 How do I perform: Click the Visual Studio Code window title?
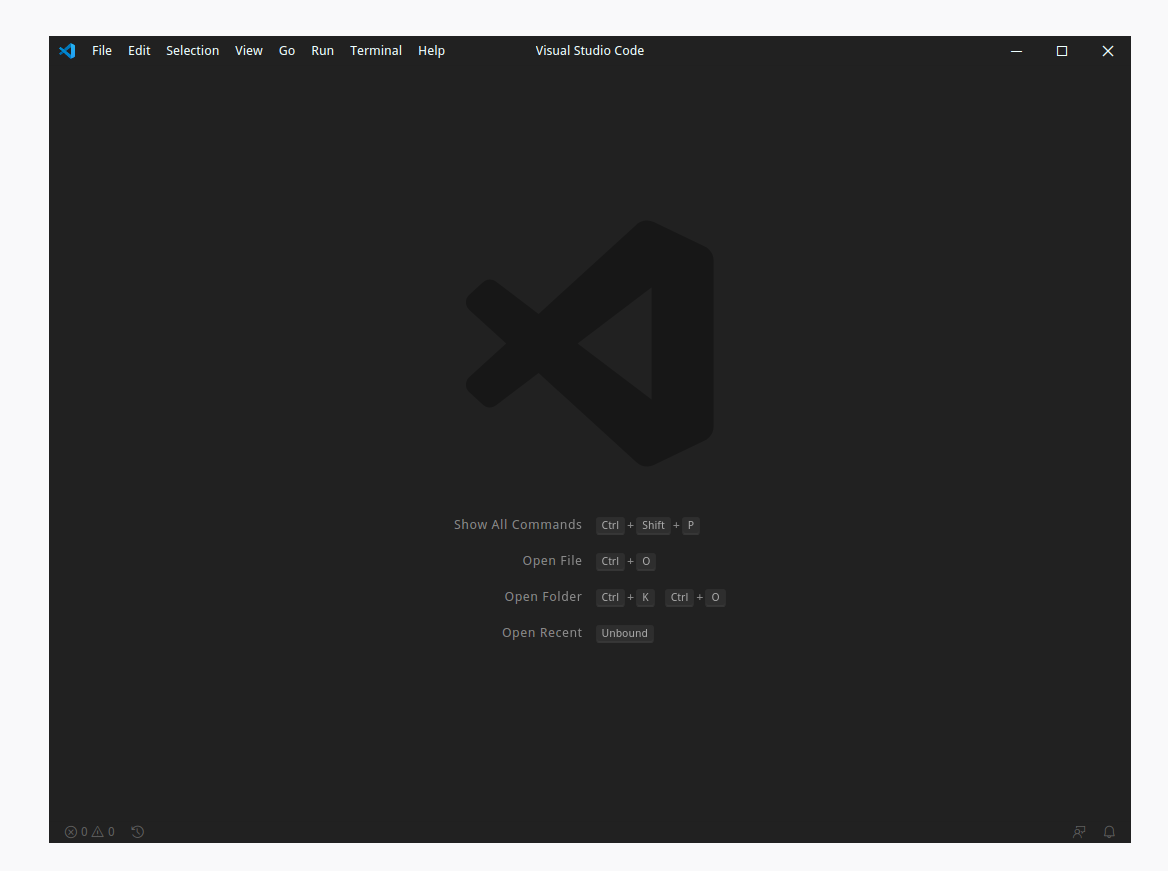590,51
